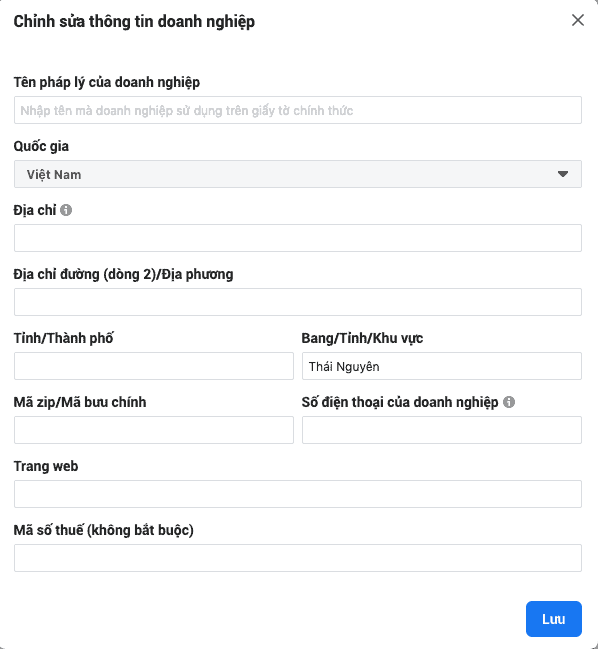Click the 'Mã số thuế (không bắt buộc)' label

[x=104, y=530]
